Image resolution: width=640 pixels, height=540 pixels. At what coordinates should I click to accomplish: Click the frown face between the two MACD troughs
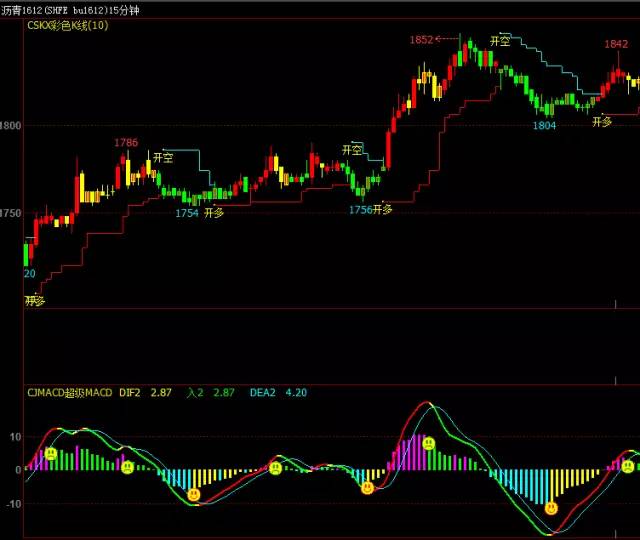pos(276,468)
